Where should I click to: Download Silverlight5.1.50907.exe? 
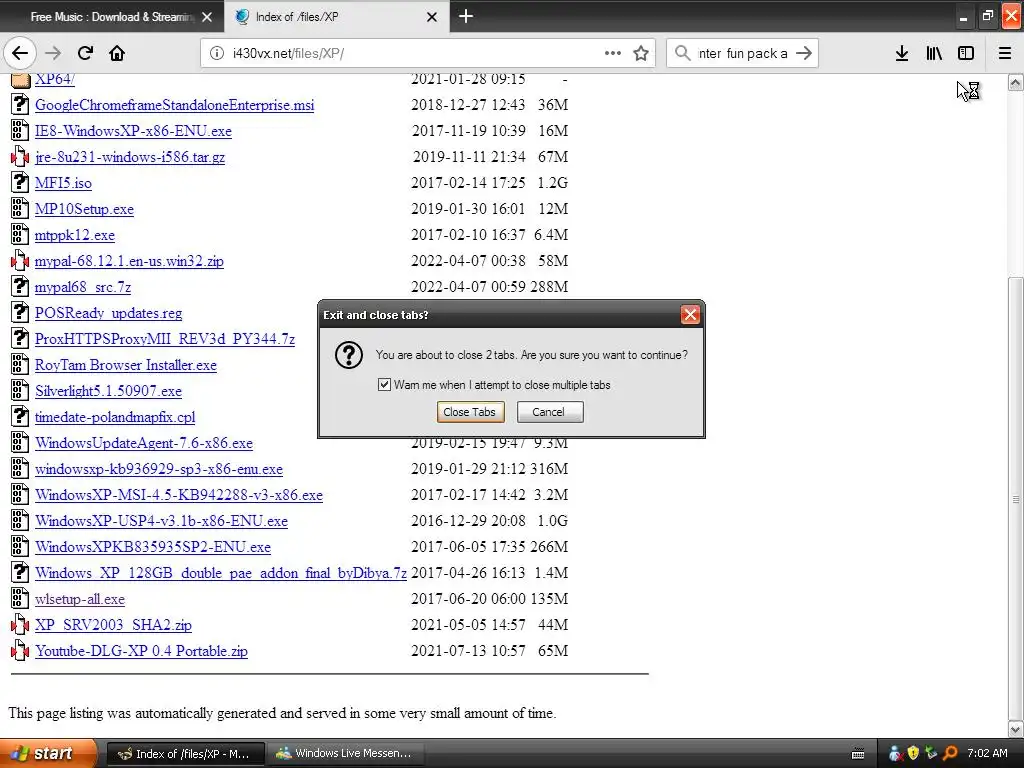pyautogui.click(x=108, y=391)
